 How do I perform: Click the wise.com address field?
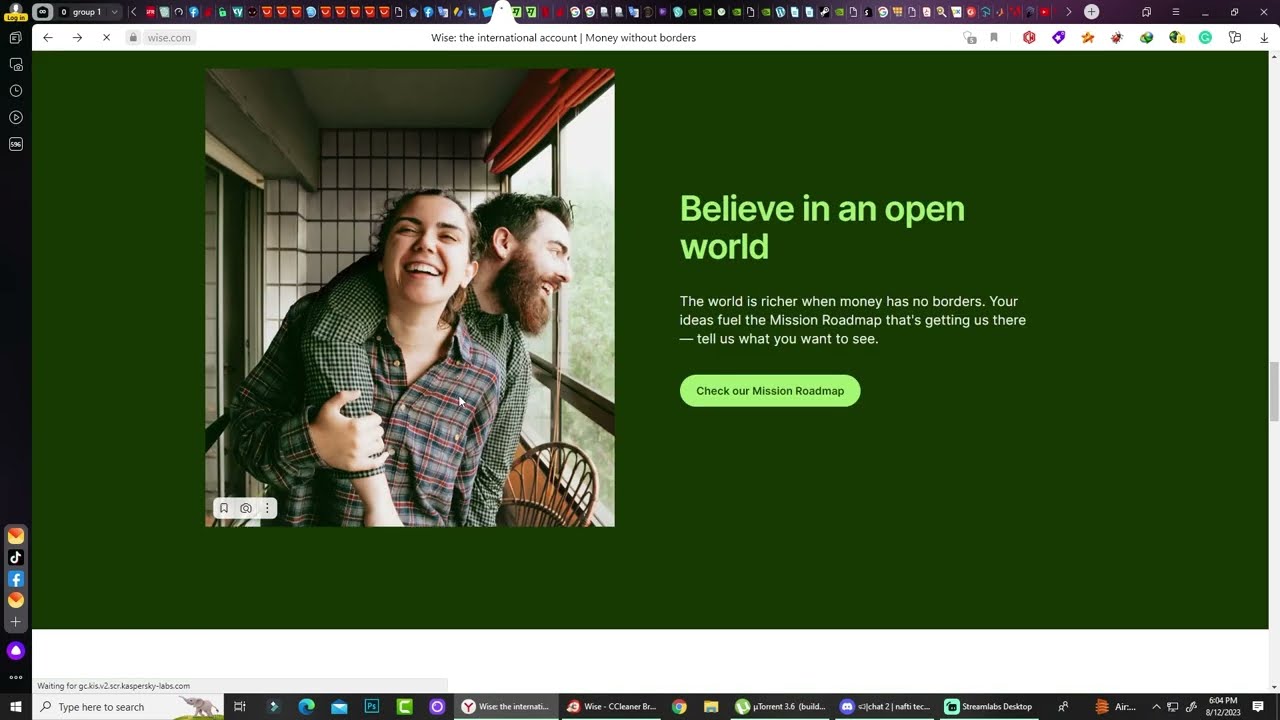point(169,38)
